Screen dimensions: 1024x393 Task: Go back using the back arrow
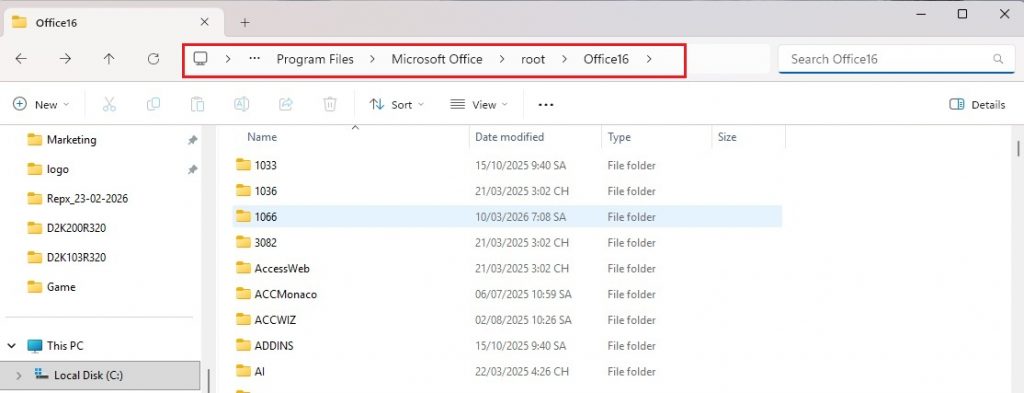click(21, 59)
